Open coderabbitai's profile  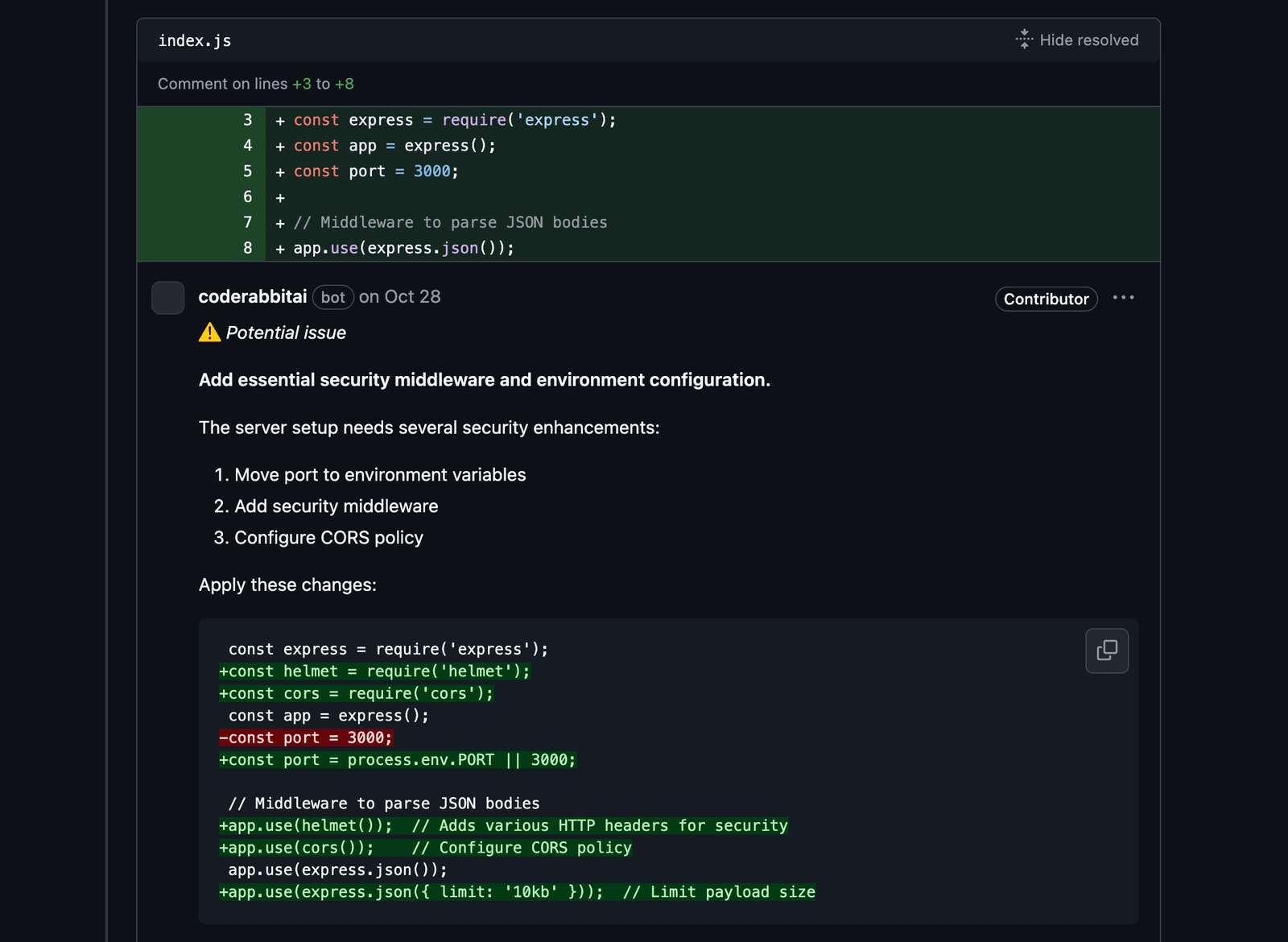point(252,297)
